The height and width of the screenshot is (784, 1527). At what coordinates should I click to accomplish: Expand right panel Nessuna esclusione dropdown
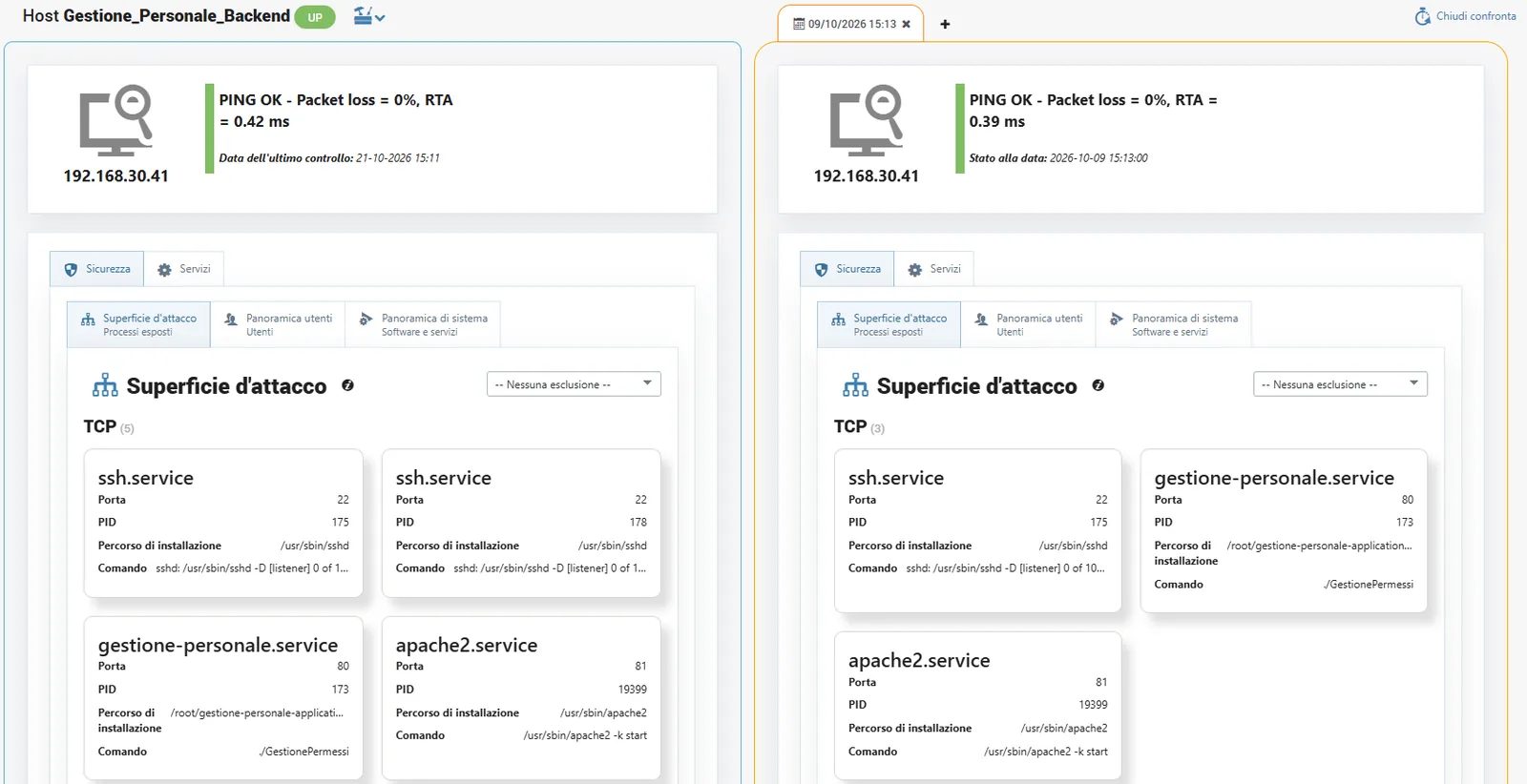point(1340,384)
